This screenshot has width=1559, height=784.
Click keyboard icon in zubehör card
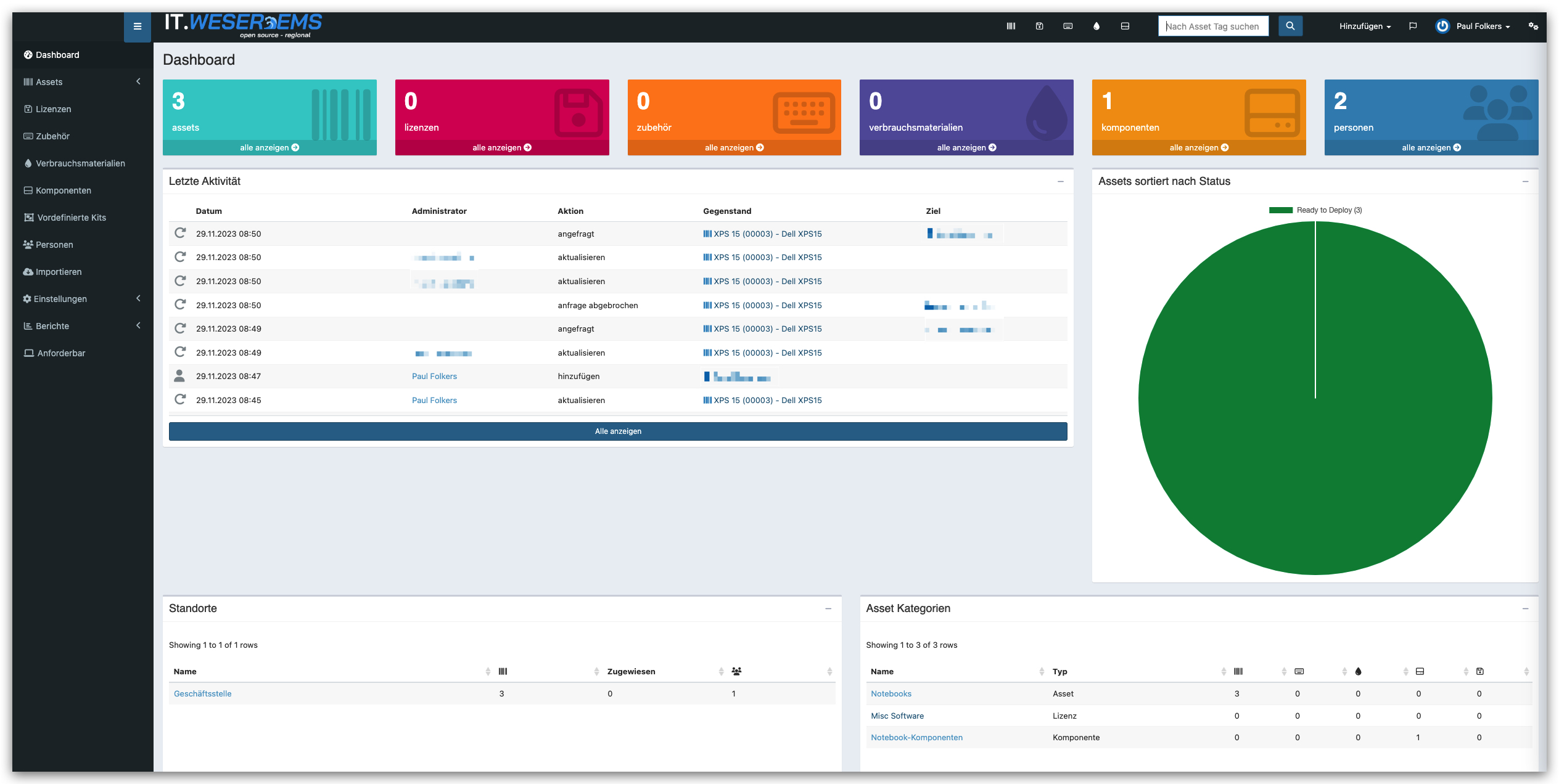[x=804, y=113]
